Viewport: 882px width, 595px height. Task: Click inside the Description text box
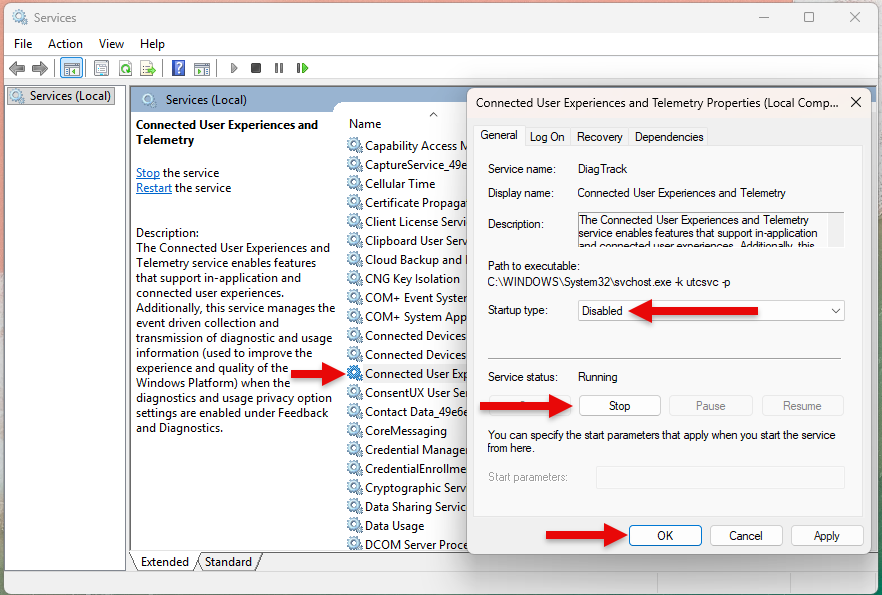click(x=703, y=229)
